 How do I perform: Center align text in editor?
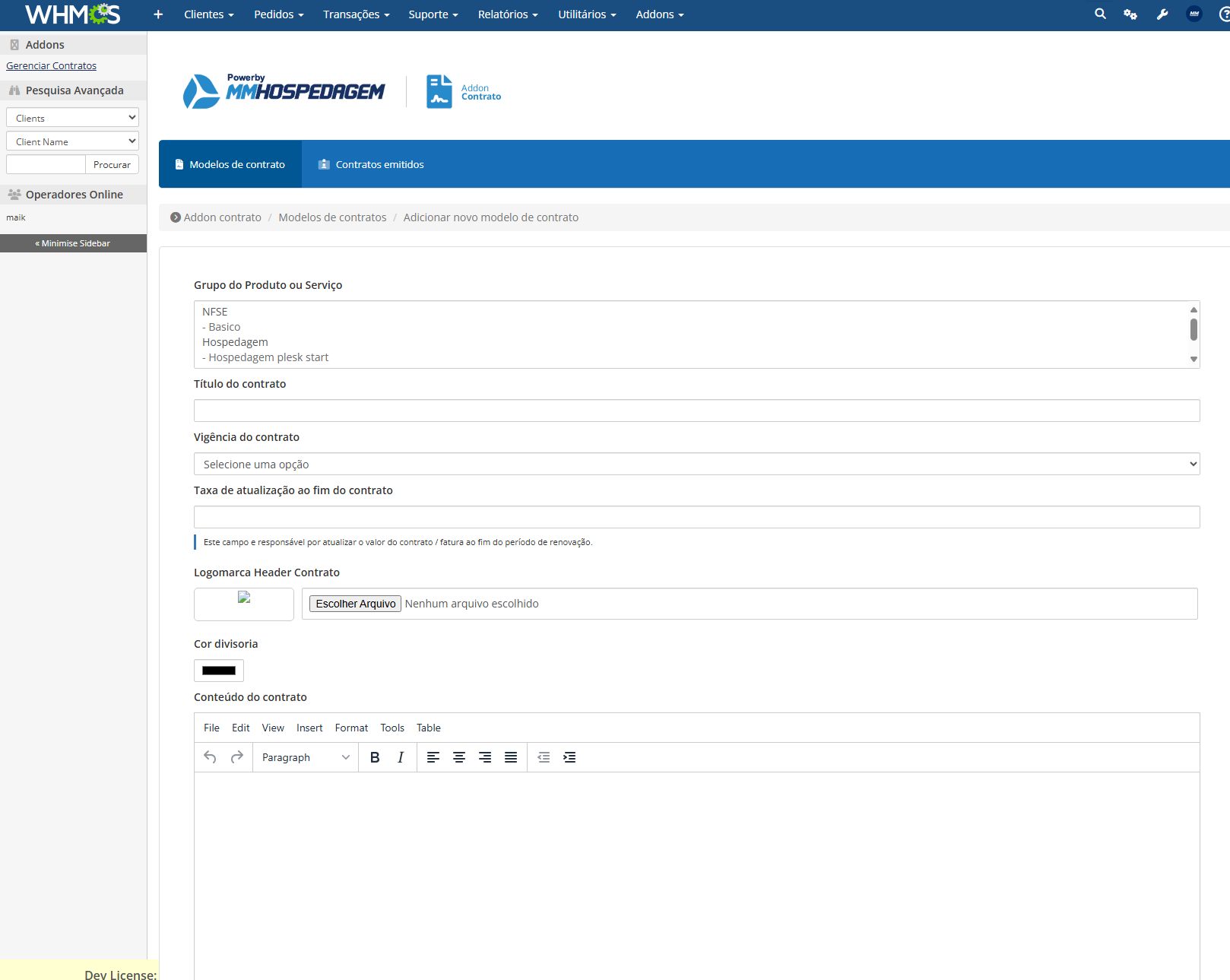[459, 757]
